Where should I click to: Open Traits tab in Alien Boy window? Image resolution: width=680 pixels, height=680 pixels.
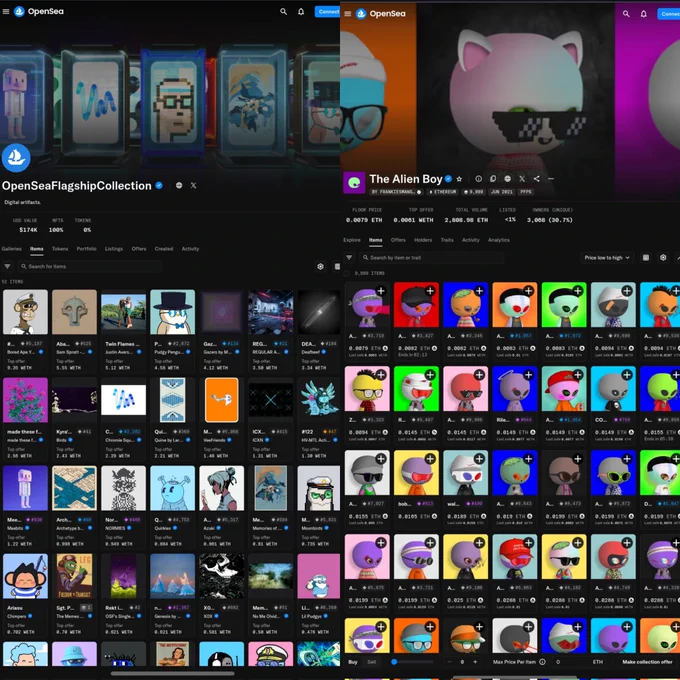(447, 240)
